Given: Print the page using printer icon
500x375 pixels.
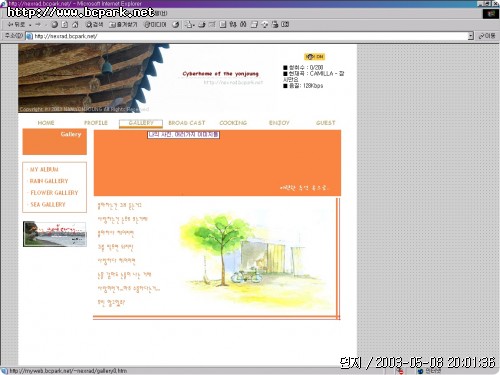Looking at the screenshot, I should coord(202,24).
